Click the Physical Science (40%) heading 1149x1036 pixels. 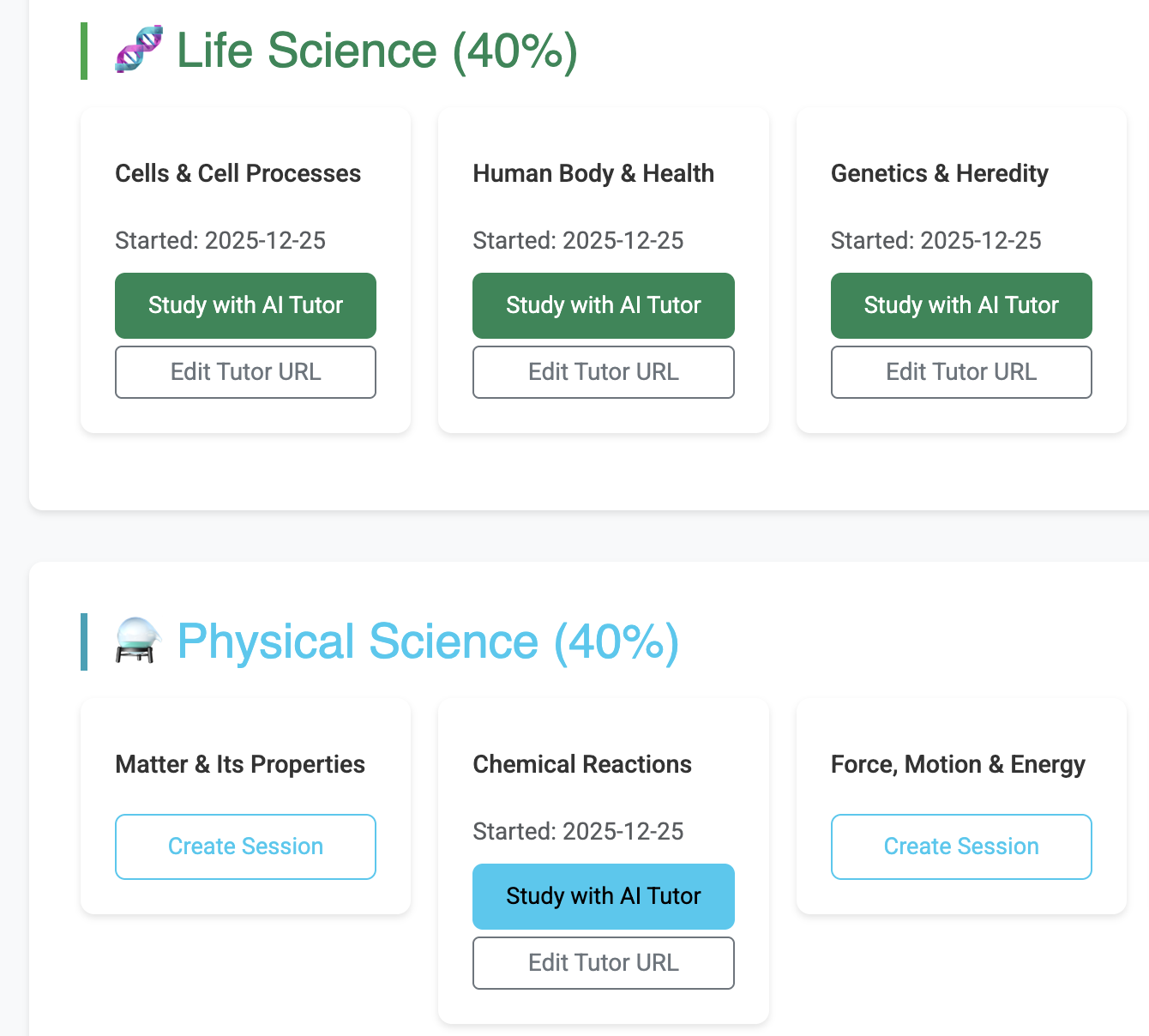pos(427,641)
